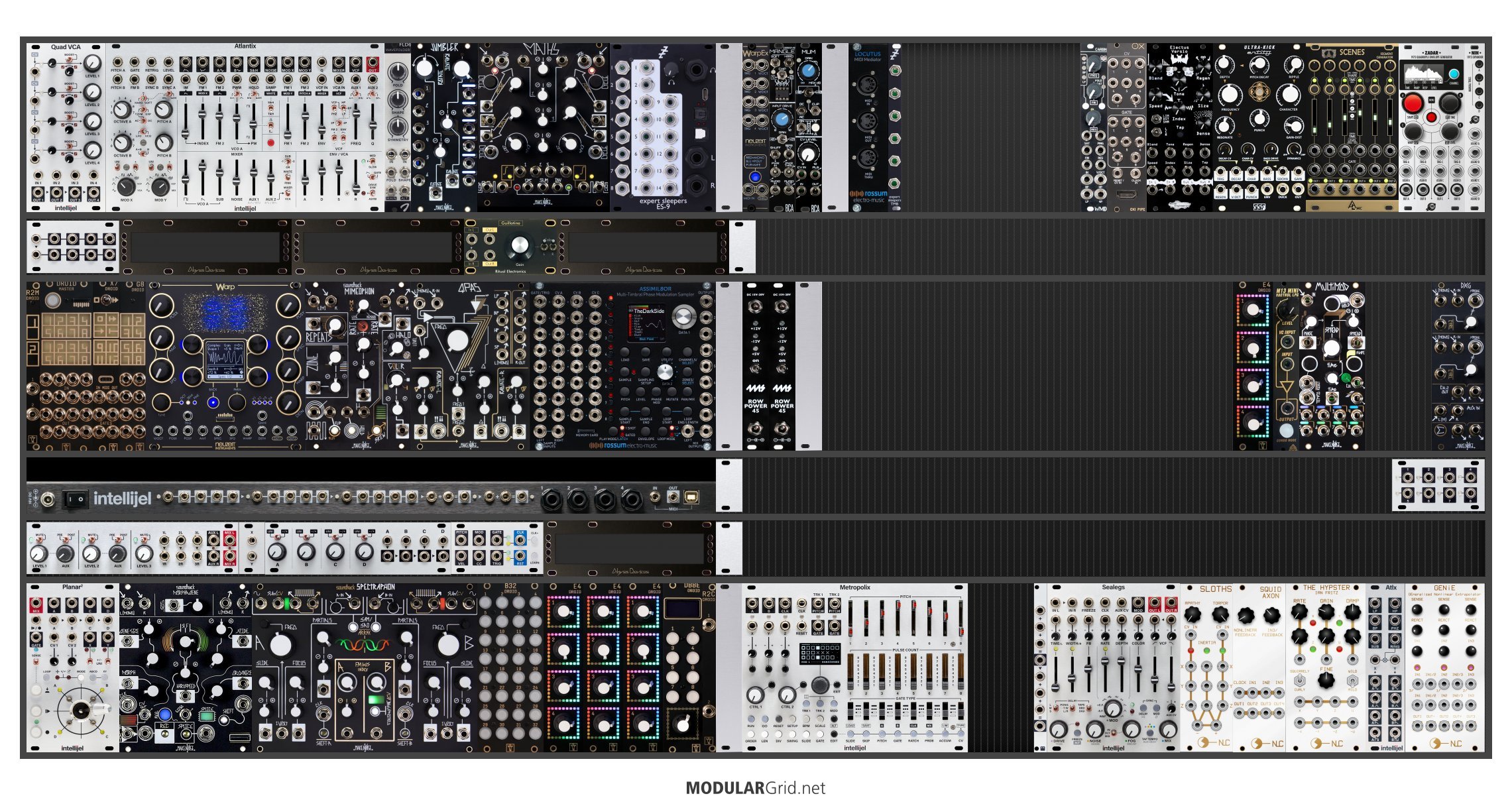Turn the 1U mixer LEVEL 2 knob
The height and width of the screenshot is (802, 1512).
pos(91,553)
